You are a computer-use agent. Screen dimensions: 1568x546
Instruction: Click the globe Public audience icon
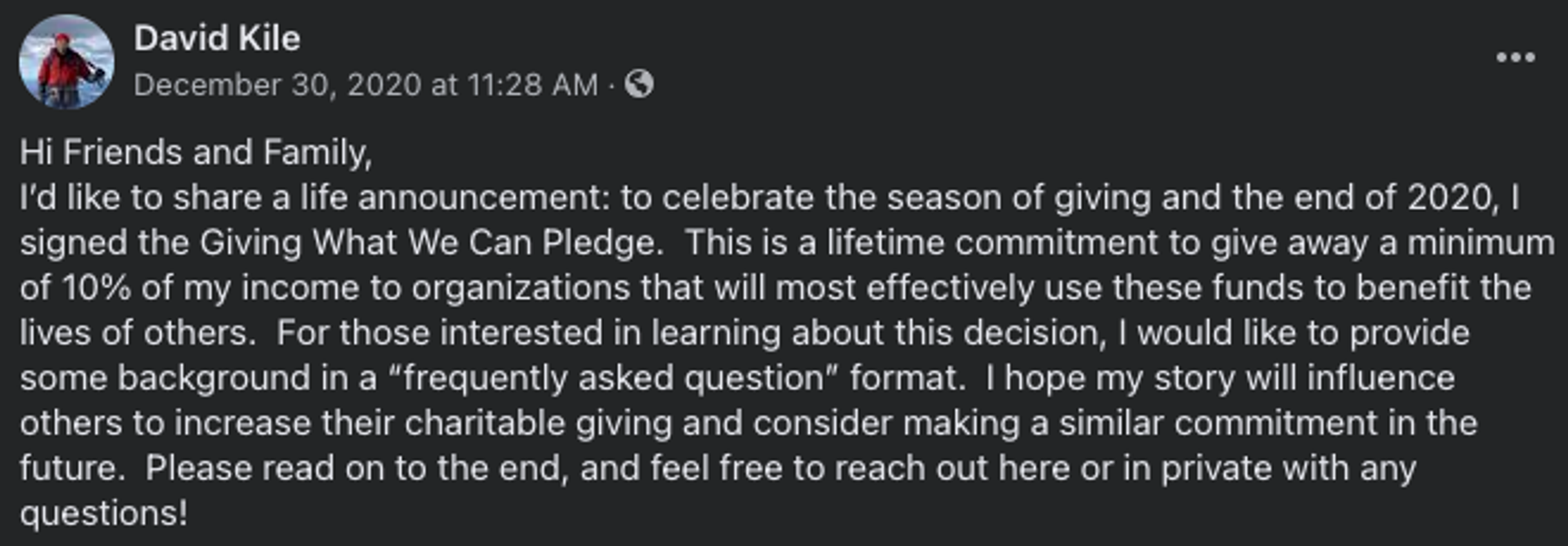tap(639, 84)
